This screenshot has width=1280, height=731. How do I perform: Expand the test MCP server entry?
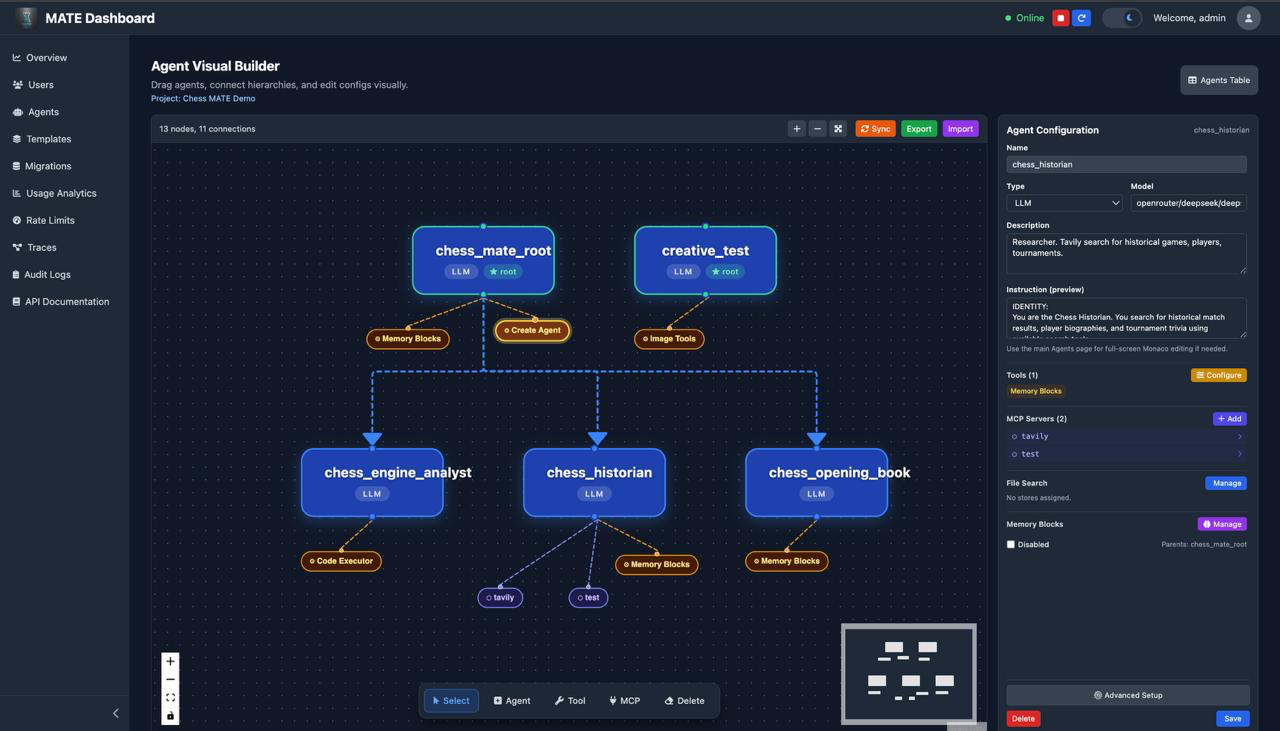1127,453
